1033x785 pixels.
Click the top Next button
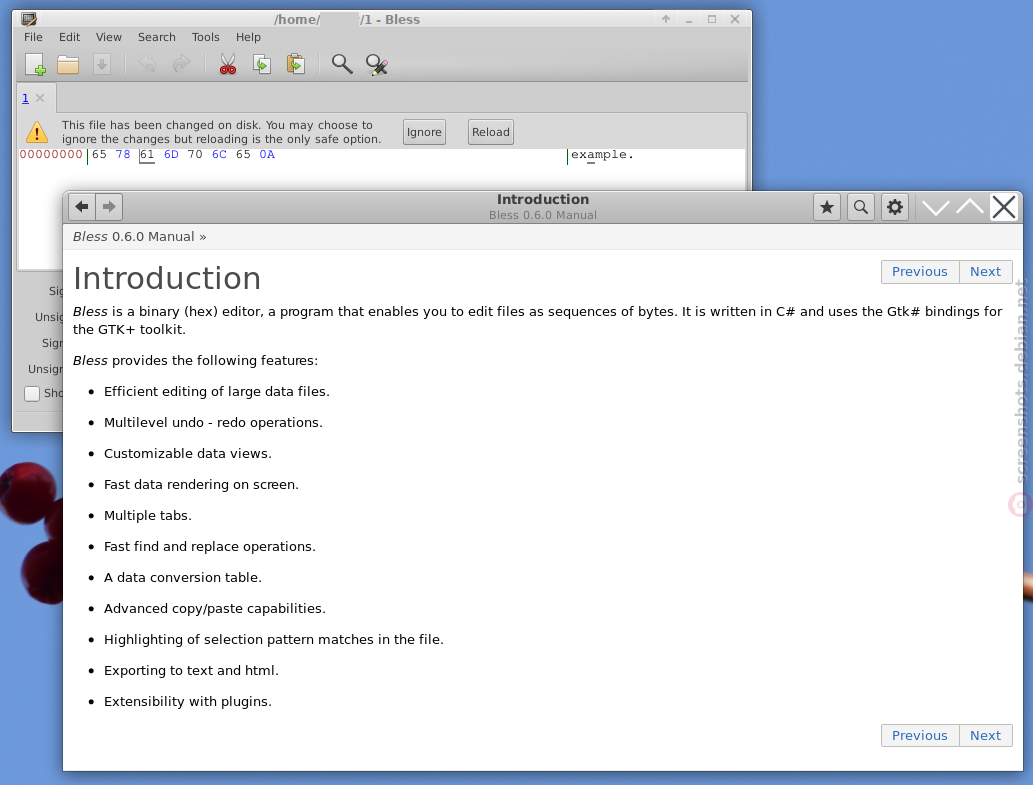[986, 272]
